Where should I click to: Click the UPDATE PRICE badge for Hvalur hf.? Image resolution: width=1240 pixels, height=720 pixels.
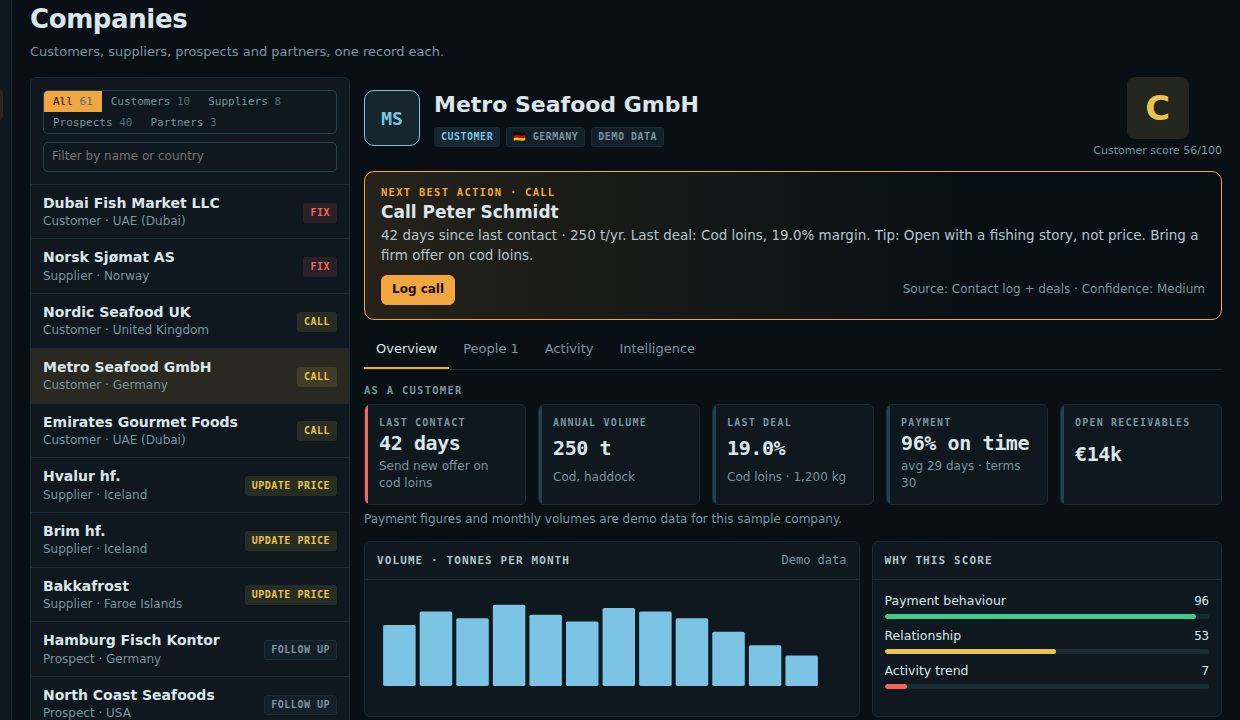point(291,485)
